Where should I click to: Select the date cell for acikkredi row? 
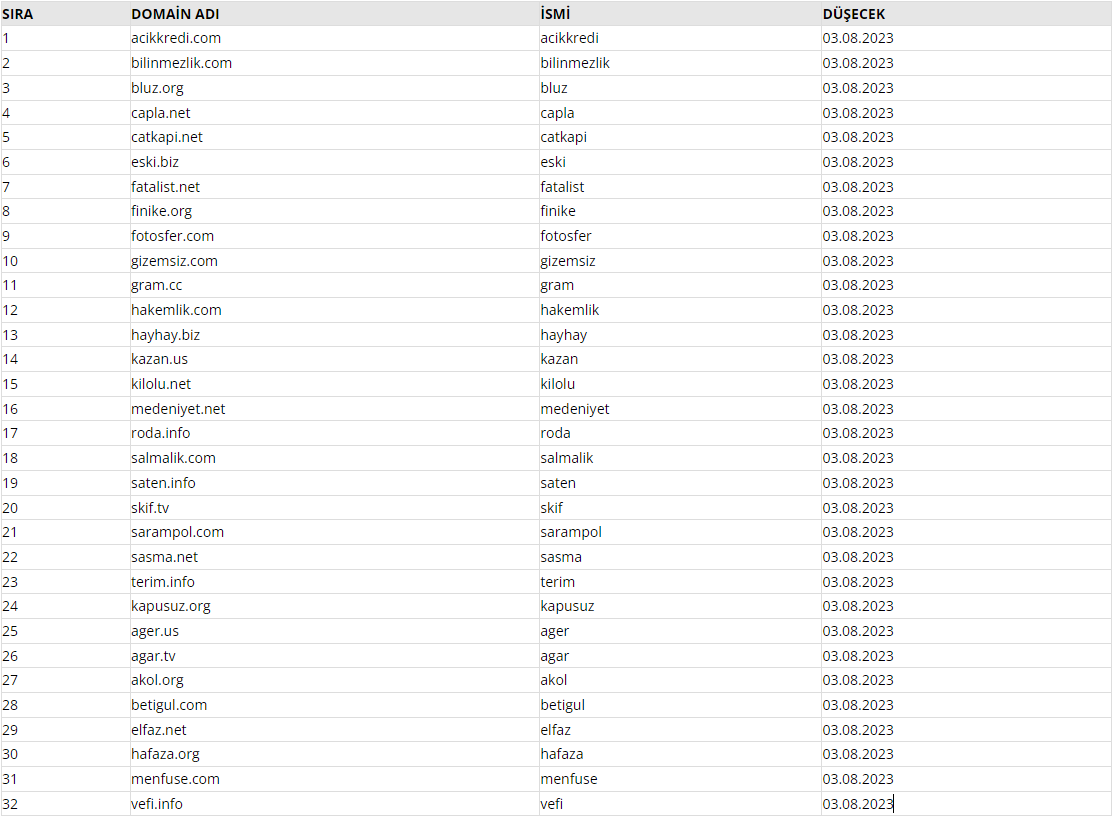966,38
